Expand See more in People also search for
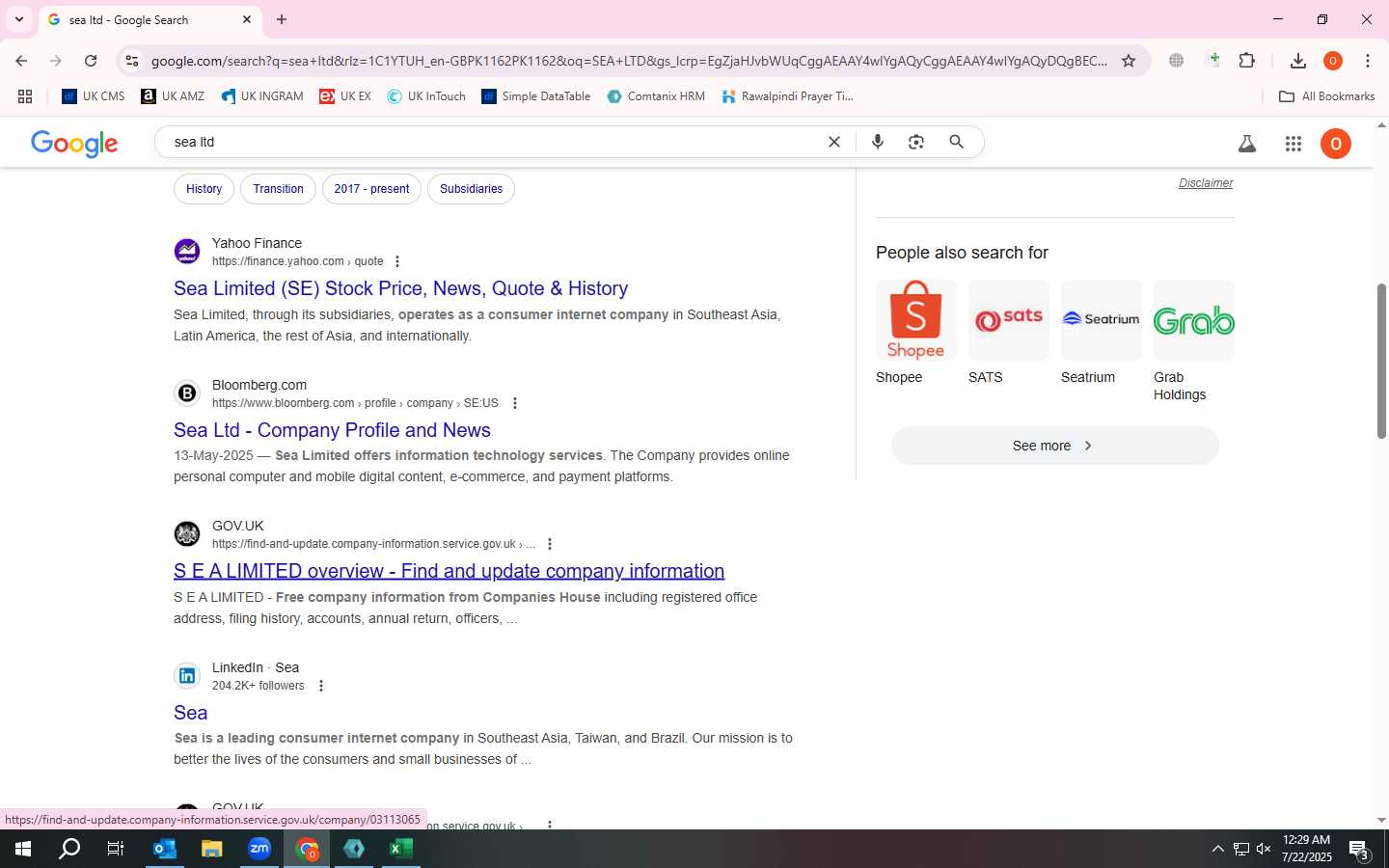Image resolution: width=1389 pixels, height=868 pixels. click(1055, 446)
